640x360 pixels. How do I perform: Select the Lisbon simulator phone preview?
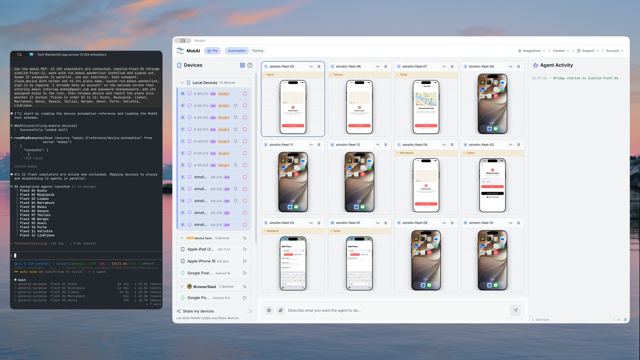coord(492,185)
